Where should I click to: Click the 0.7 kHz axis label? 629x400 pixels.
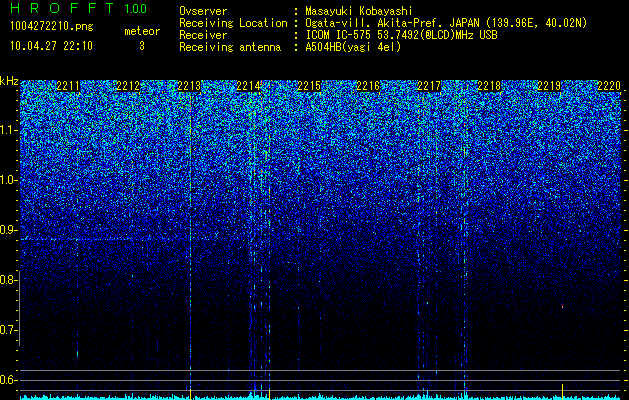[x=9, y=330]
